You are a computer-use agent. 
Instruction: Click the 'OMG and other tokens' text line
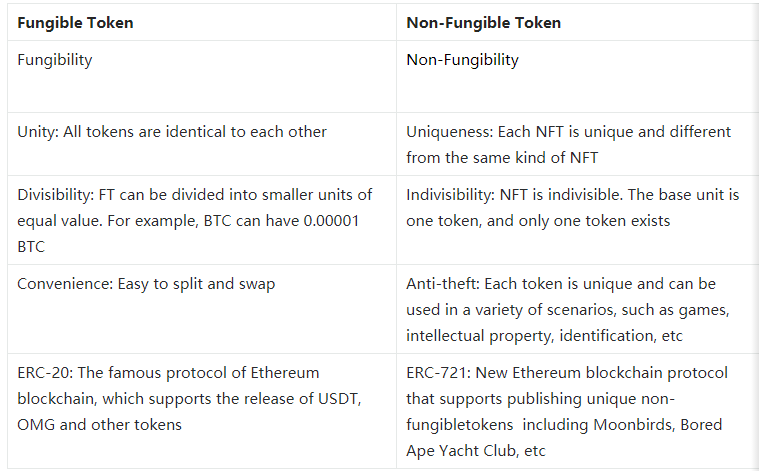coord(99,425)
